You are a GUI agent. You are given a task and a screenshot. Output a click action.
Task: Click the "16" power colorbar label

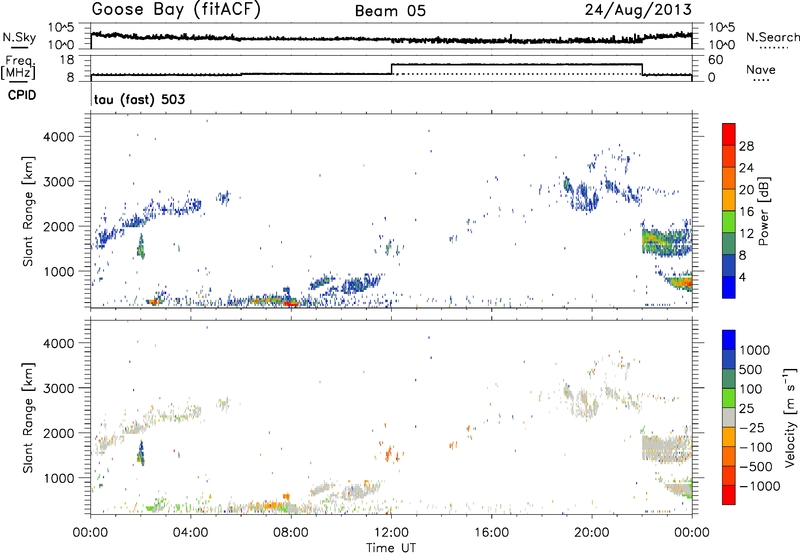point(746,212)
